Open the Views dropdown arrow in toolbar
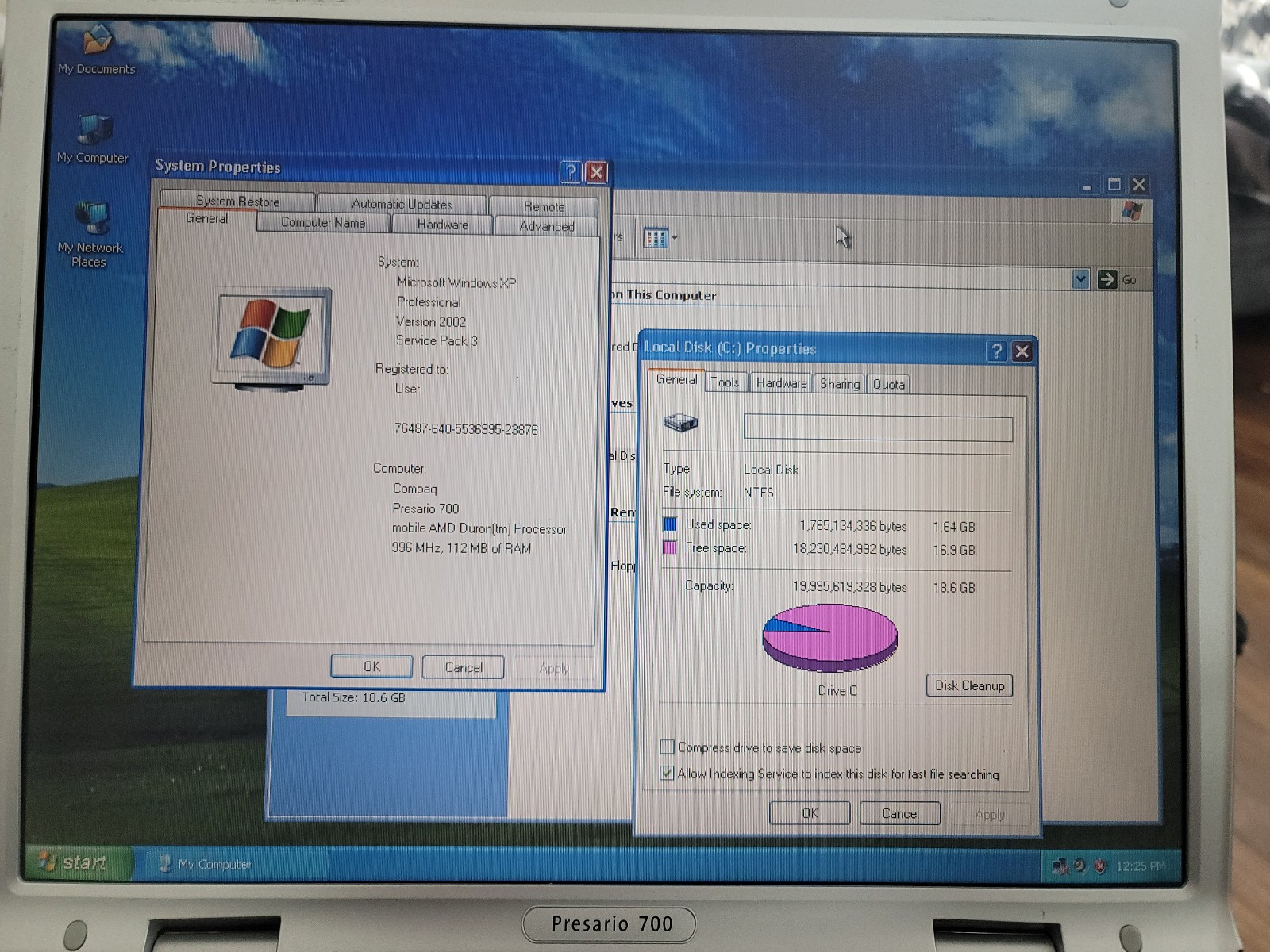 (675, 237)
